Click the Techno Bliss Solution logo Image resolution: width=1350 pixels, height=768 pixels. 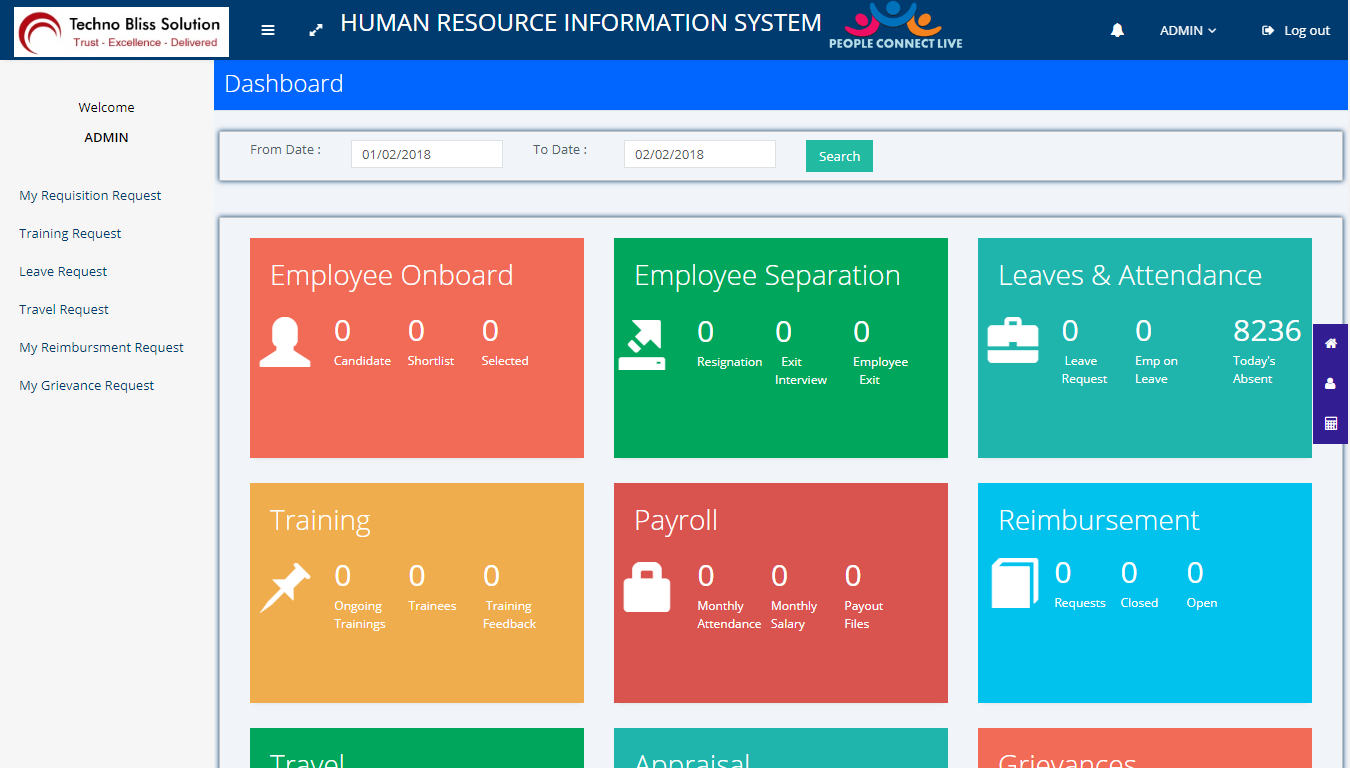(122, 32)
